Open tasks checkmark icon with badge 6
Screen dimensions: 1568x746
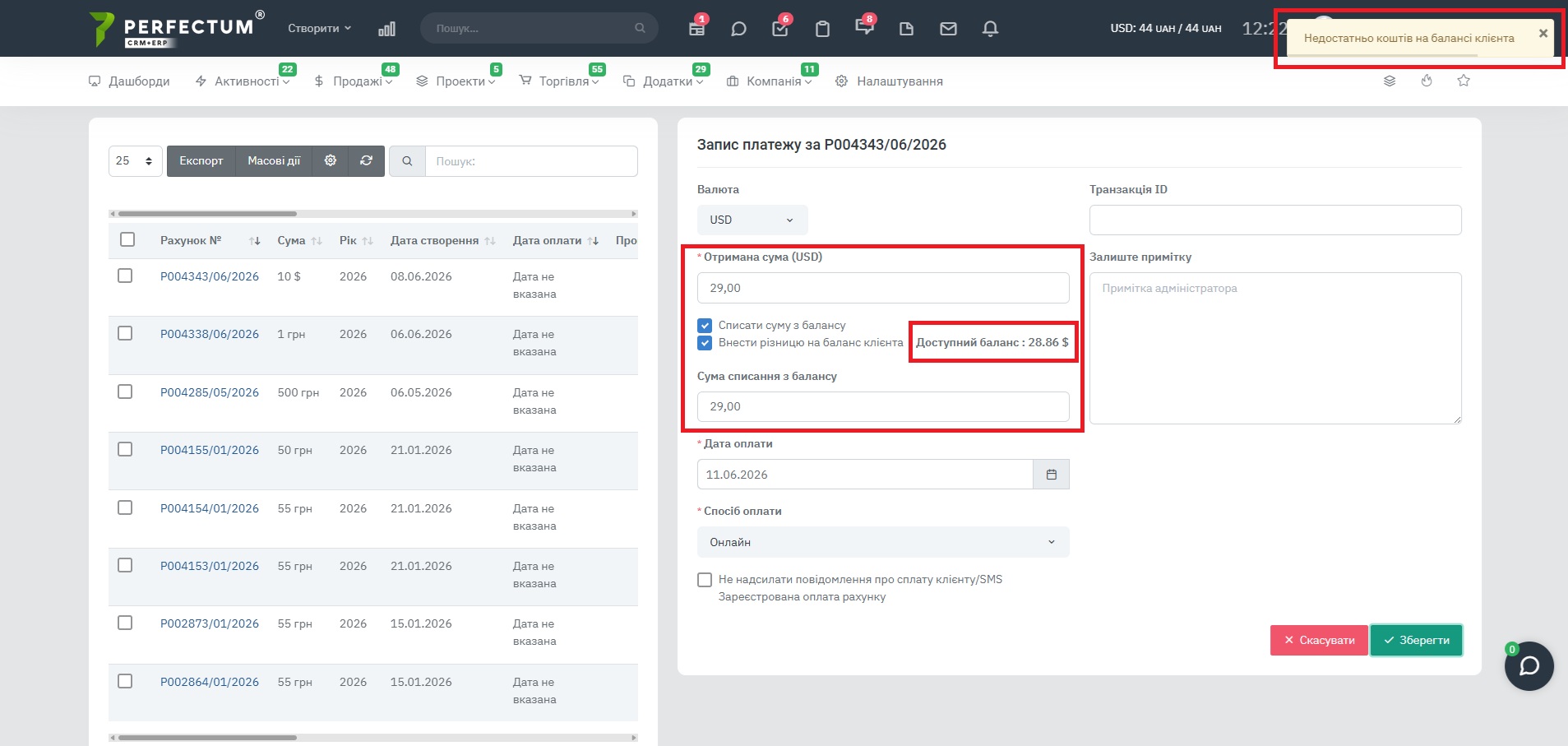(x=780, y=29)
